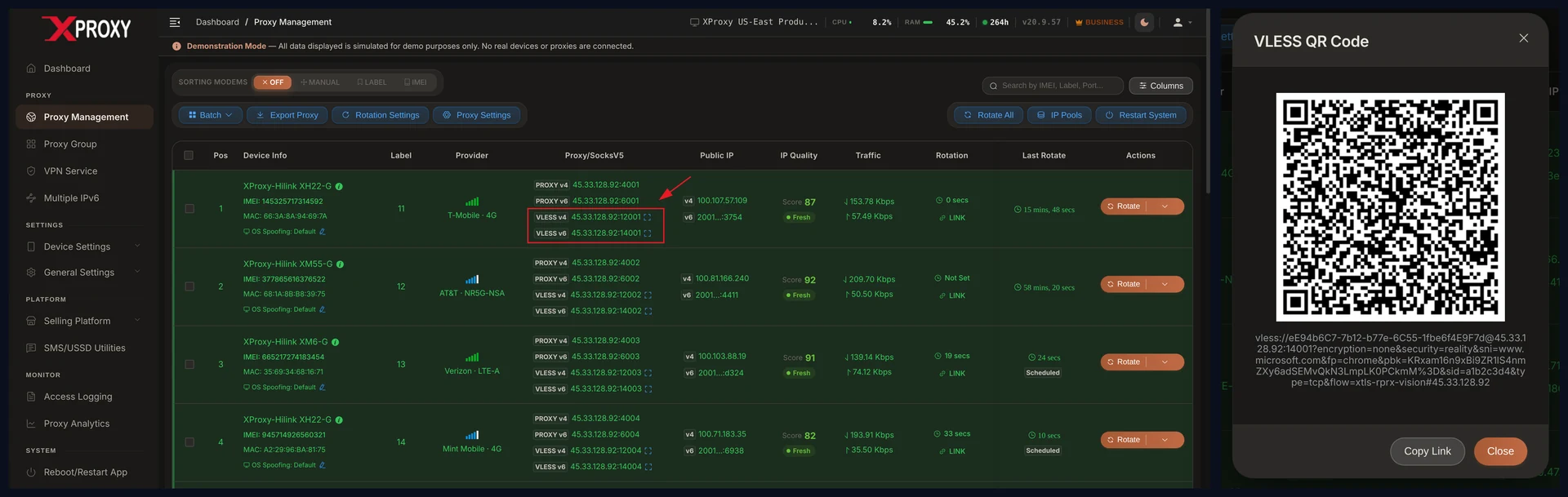The height and width of the screenshot is (497, 1568).
Task: Set sorting modems to OFF
Action: [273, 82]
